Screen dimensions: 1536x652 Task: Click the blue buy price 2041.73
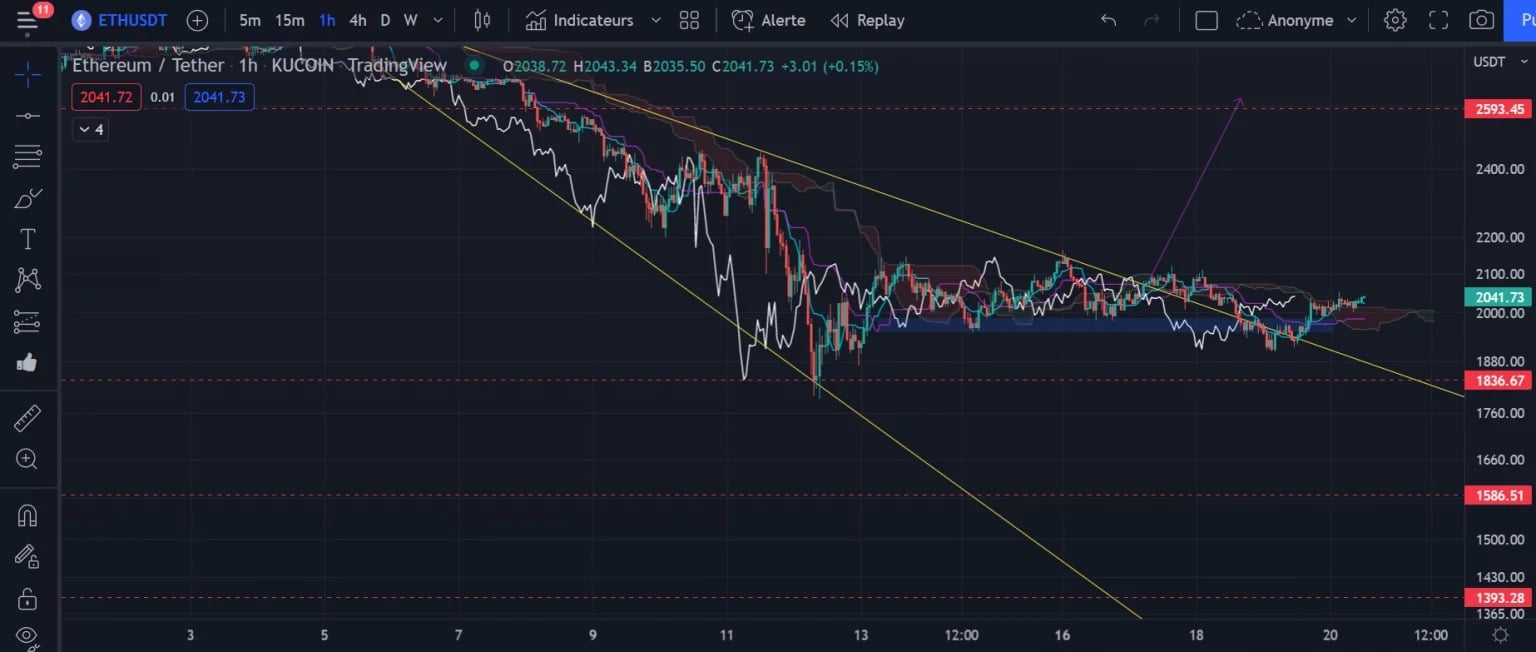(x=219, y=97)
